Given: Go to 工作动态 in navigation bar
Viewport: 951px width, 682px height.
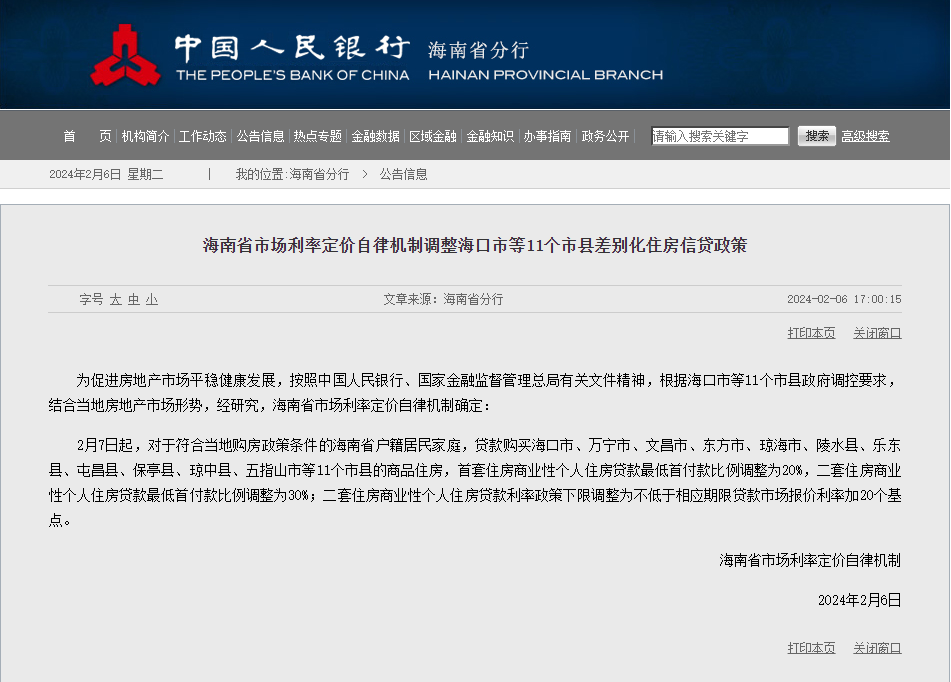Looking at the screenshot, I should point(203,136).
